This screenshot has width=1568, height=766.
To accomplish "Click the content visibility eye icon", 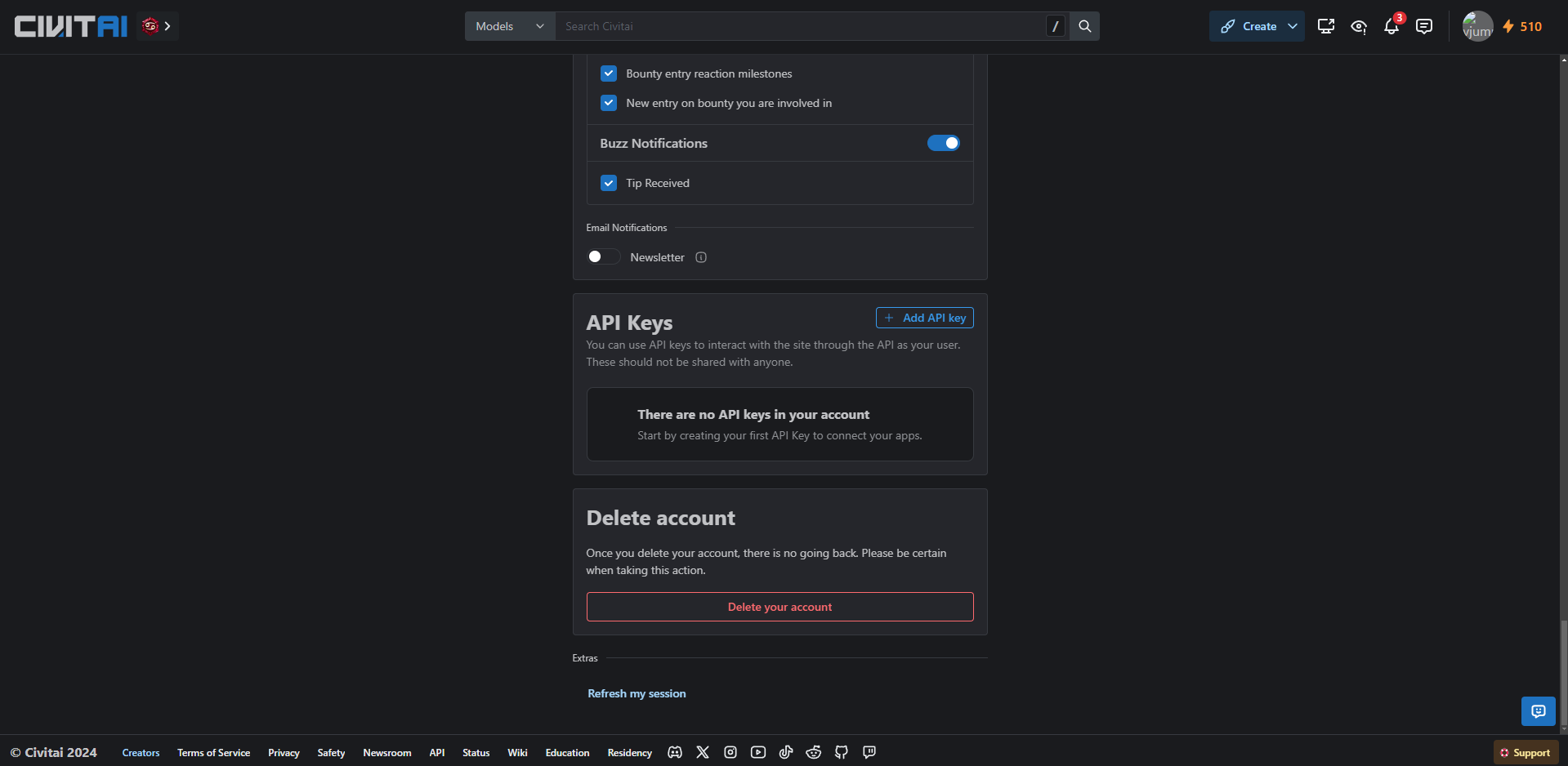I will (1359, 27).
